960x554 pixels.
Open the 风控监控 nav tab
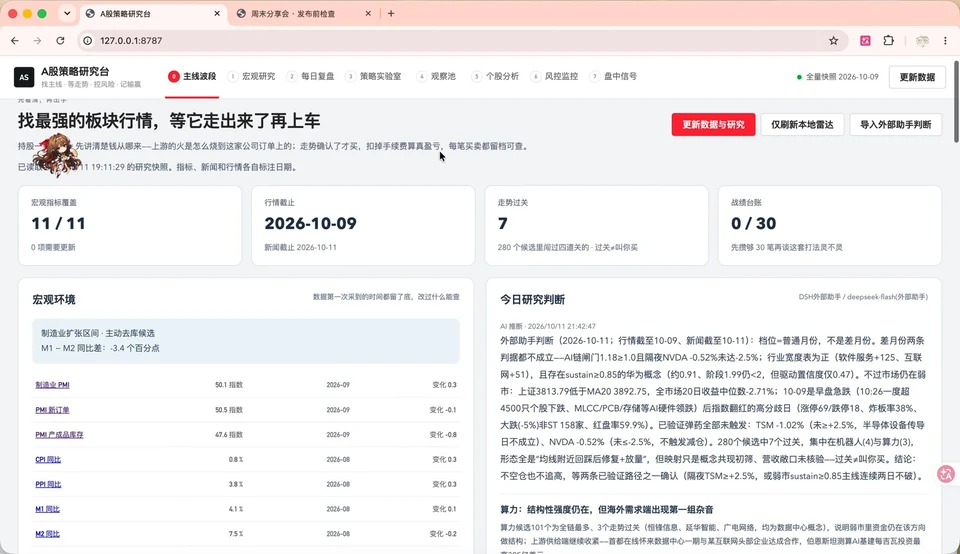click(x=555, y=77)
